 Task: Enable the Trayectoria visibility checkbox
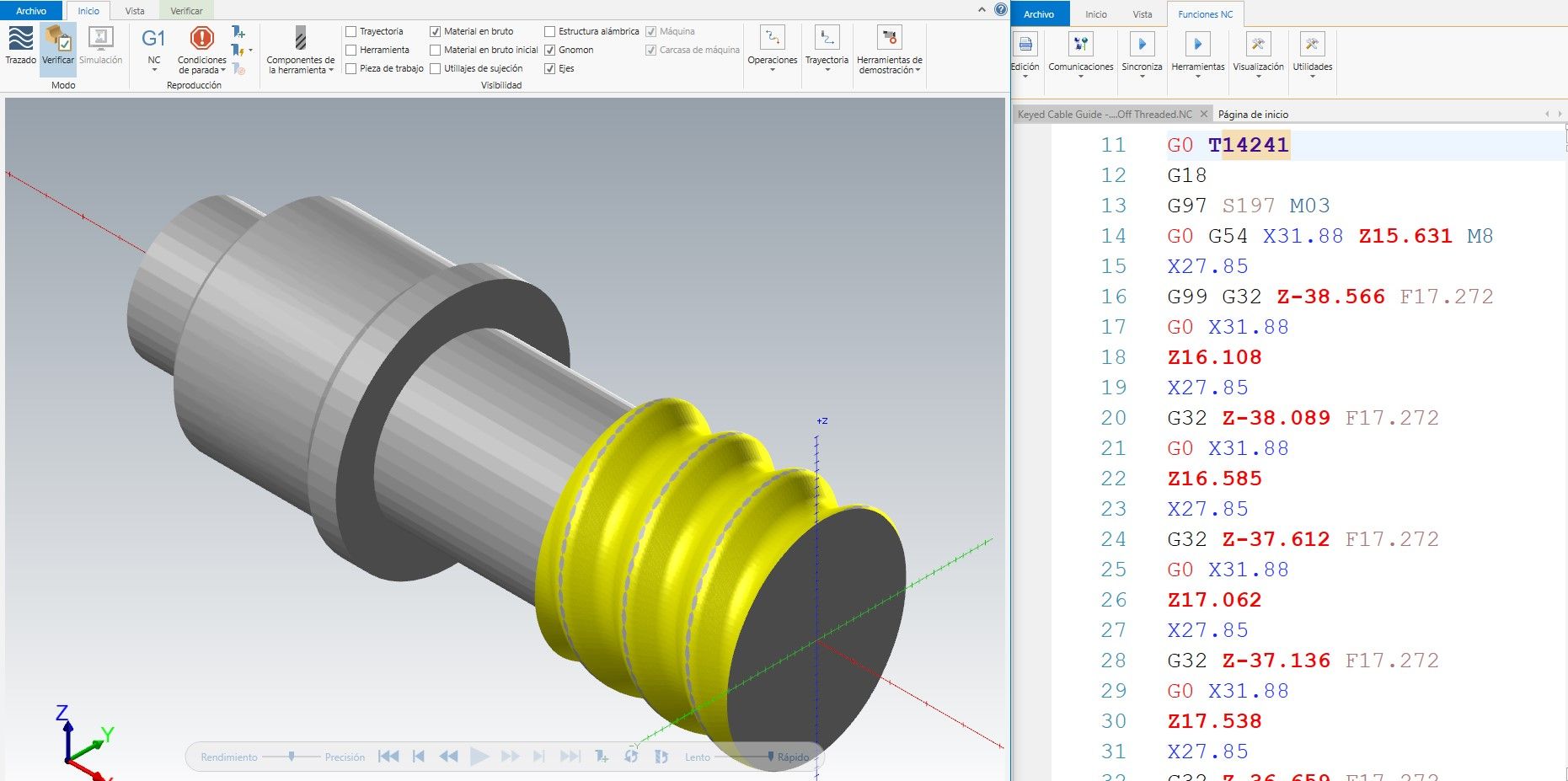351,31
